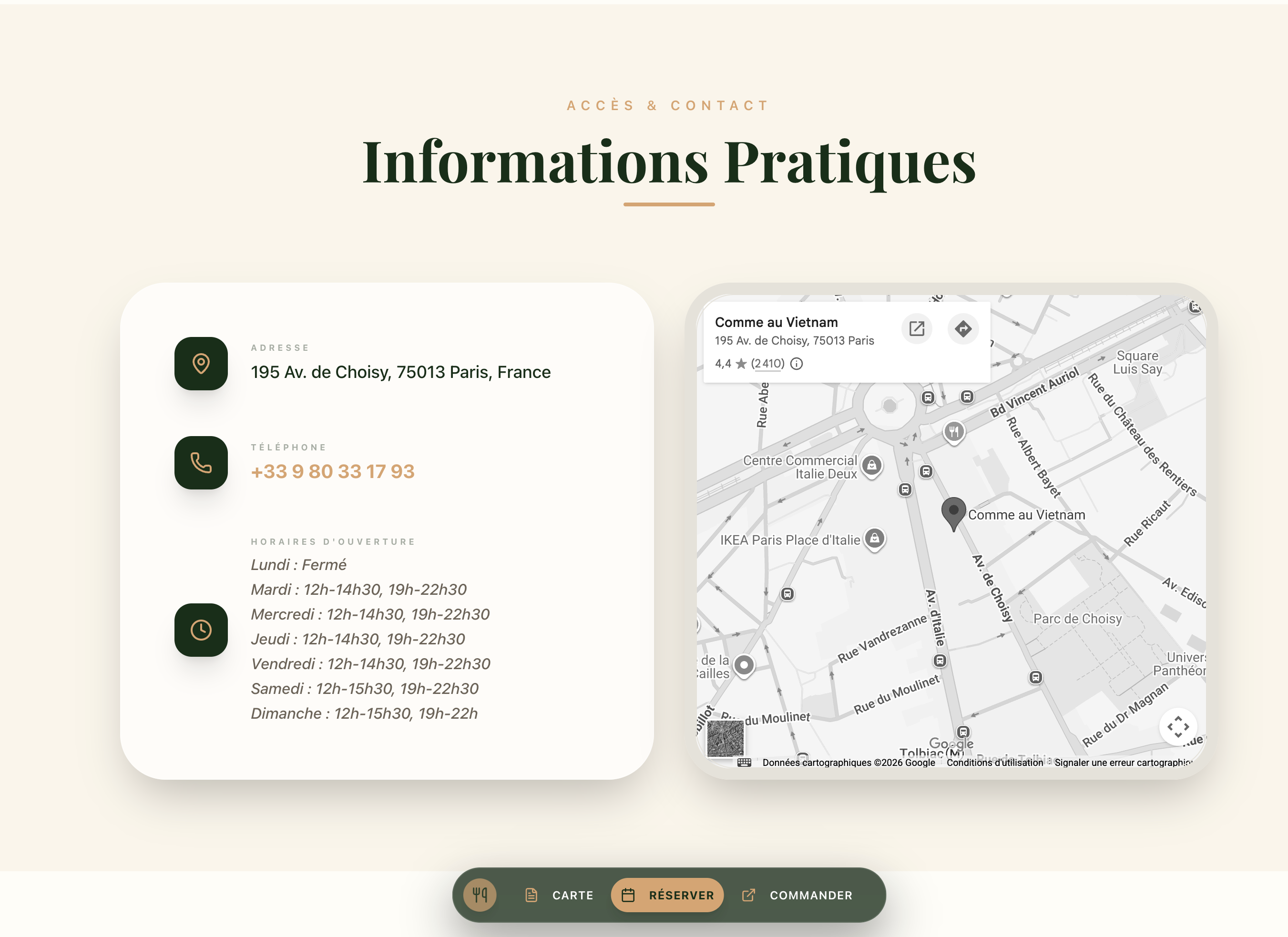
Task: Switch to satellite imagery thumbnail
Action: pos(725,738)
